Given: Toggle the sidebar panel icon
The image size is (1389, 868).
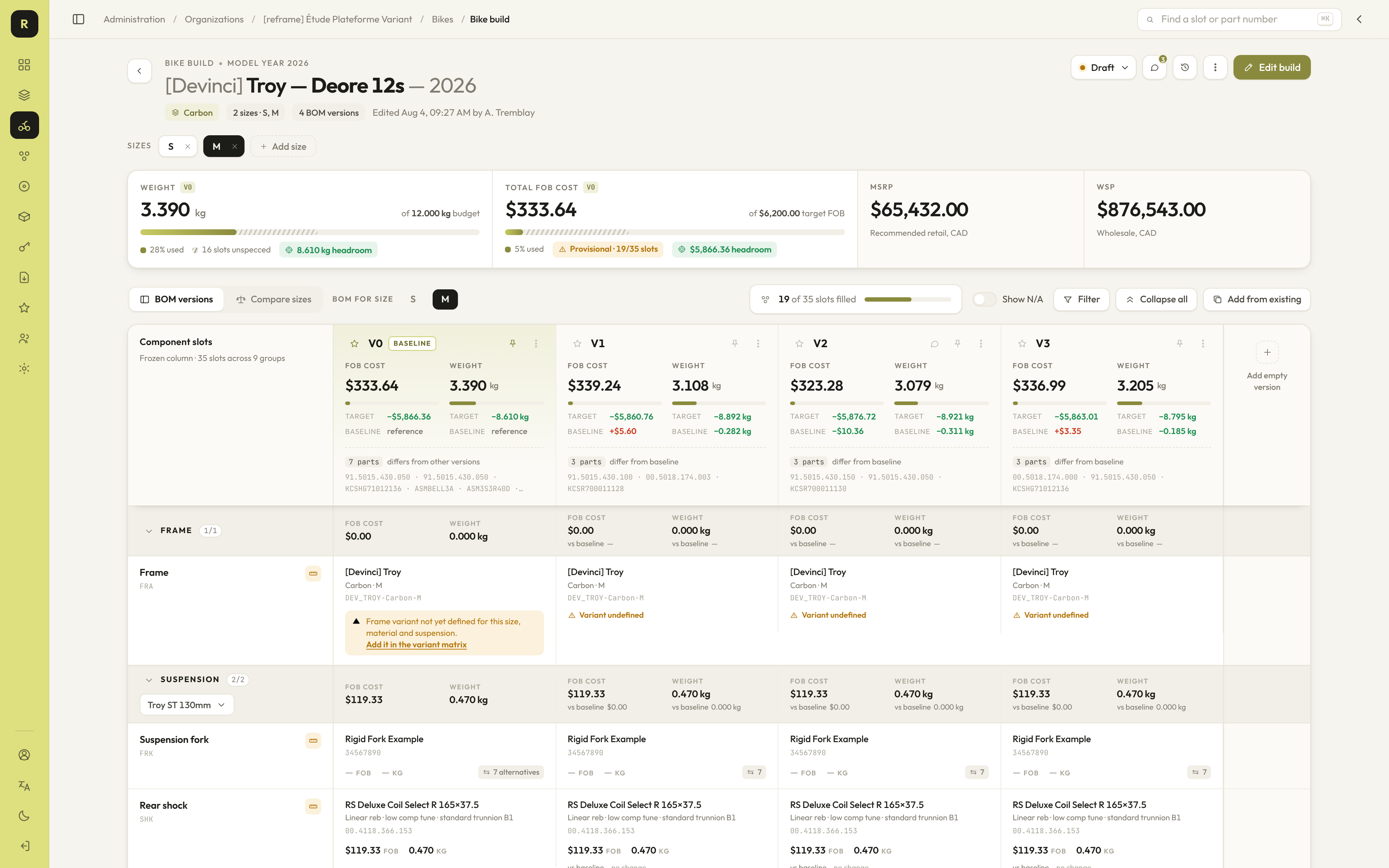Looking at the screenshot, I should [x=78, y=19].
